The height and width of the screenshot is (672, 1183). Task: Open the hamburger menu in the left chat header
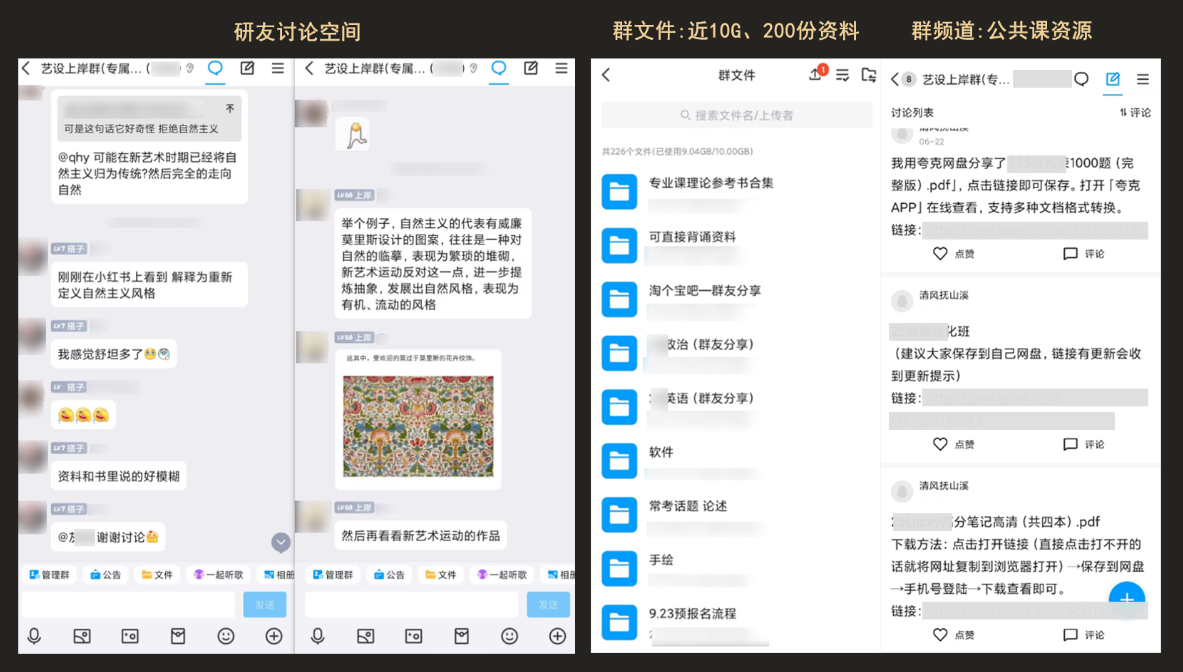(278, 69)
